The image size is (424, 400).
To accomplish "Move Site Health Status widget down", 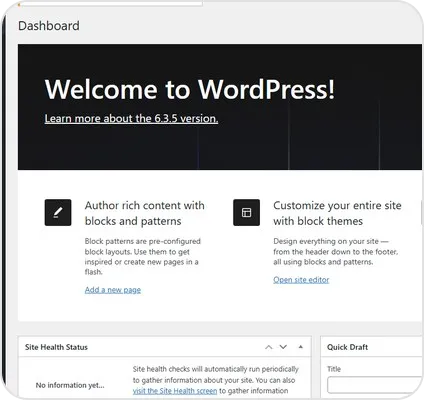I will point(283,347).
